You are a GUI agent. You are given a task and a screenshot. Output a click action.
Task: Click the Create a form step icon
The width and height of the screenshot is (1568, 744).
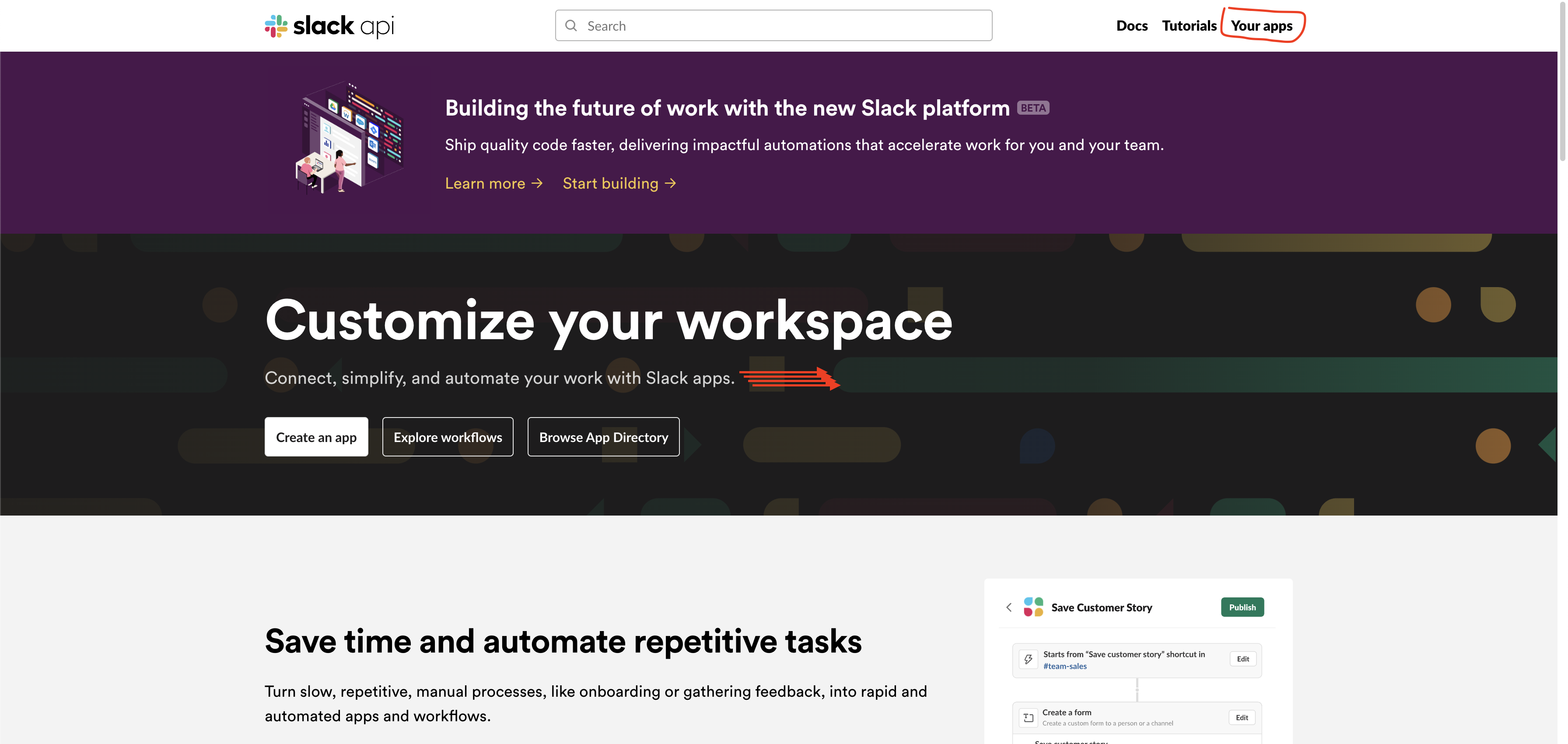(1028, 717)
